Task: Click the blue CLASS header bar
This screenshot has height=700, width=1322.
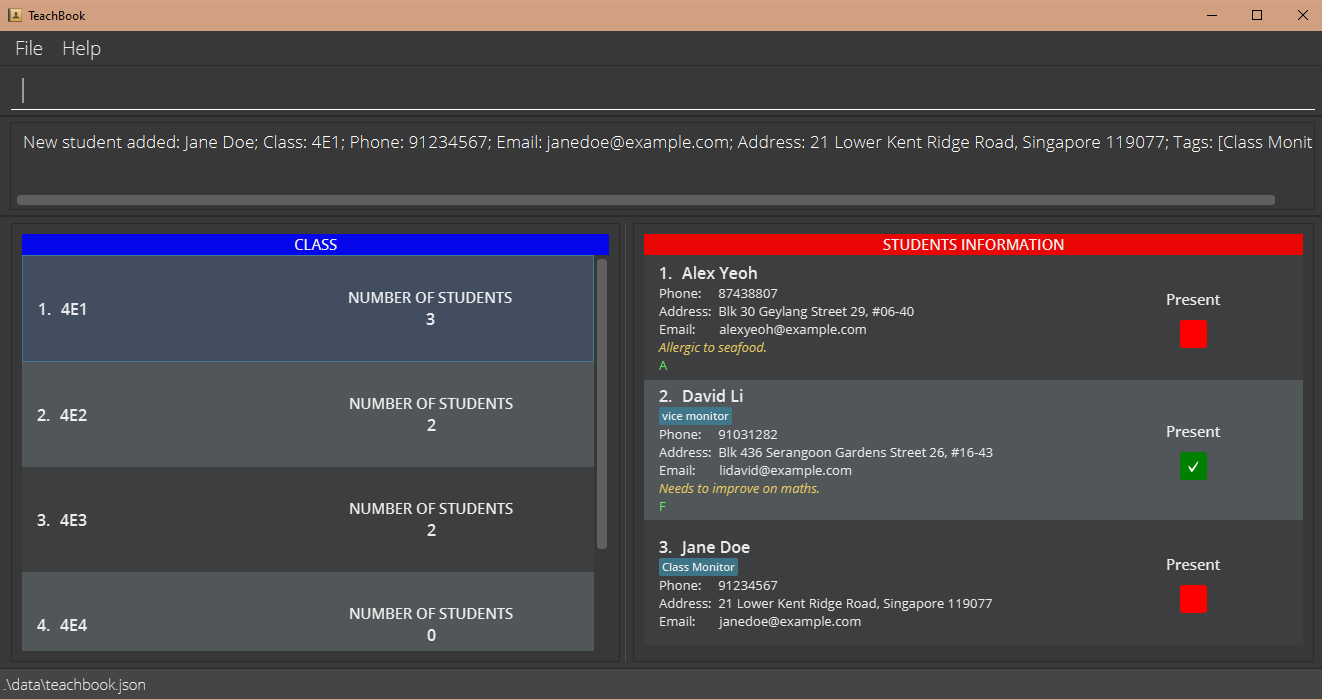Action: tap(315, 244)
